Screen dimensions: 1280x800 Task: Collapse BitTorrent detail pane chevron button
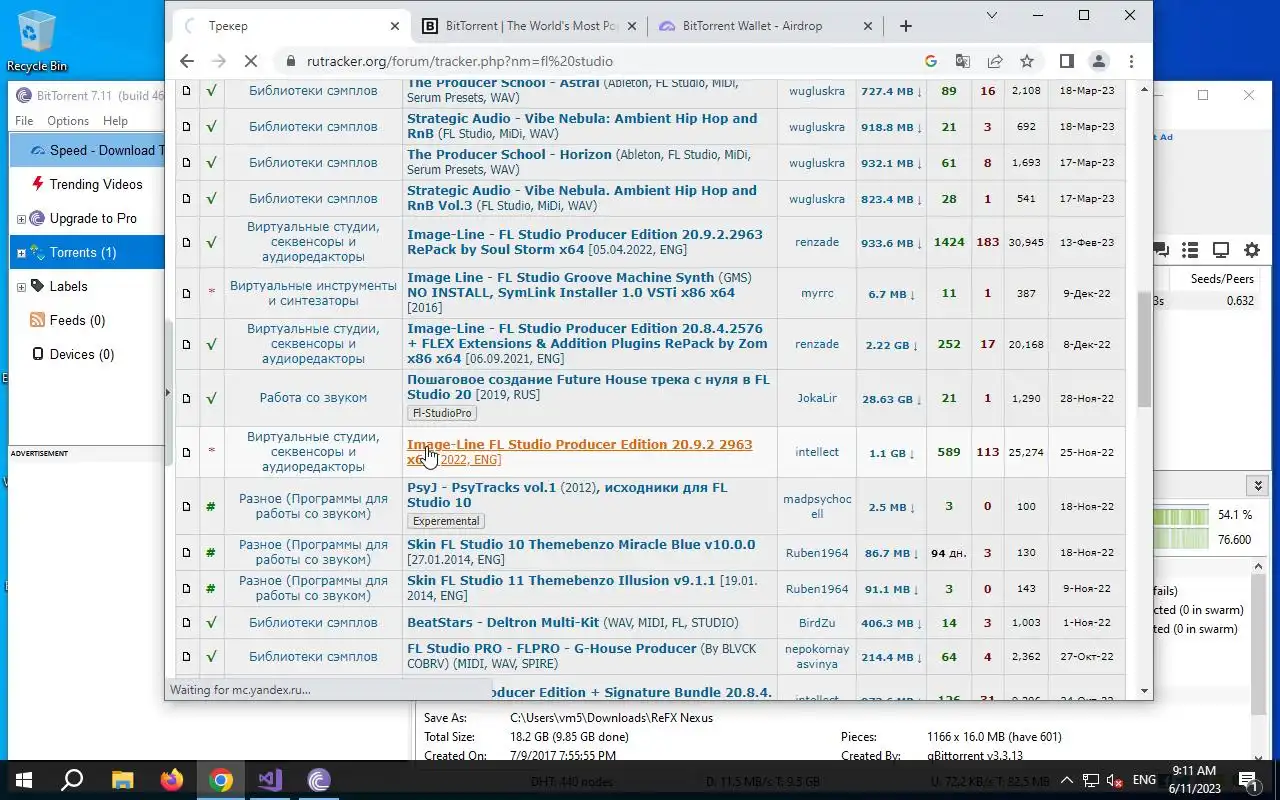click(x=1259, y=486)
